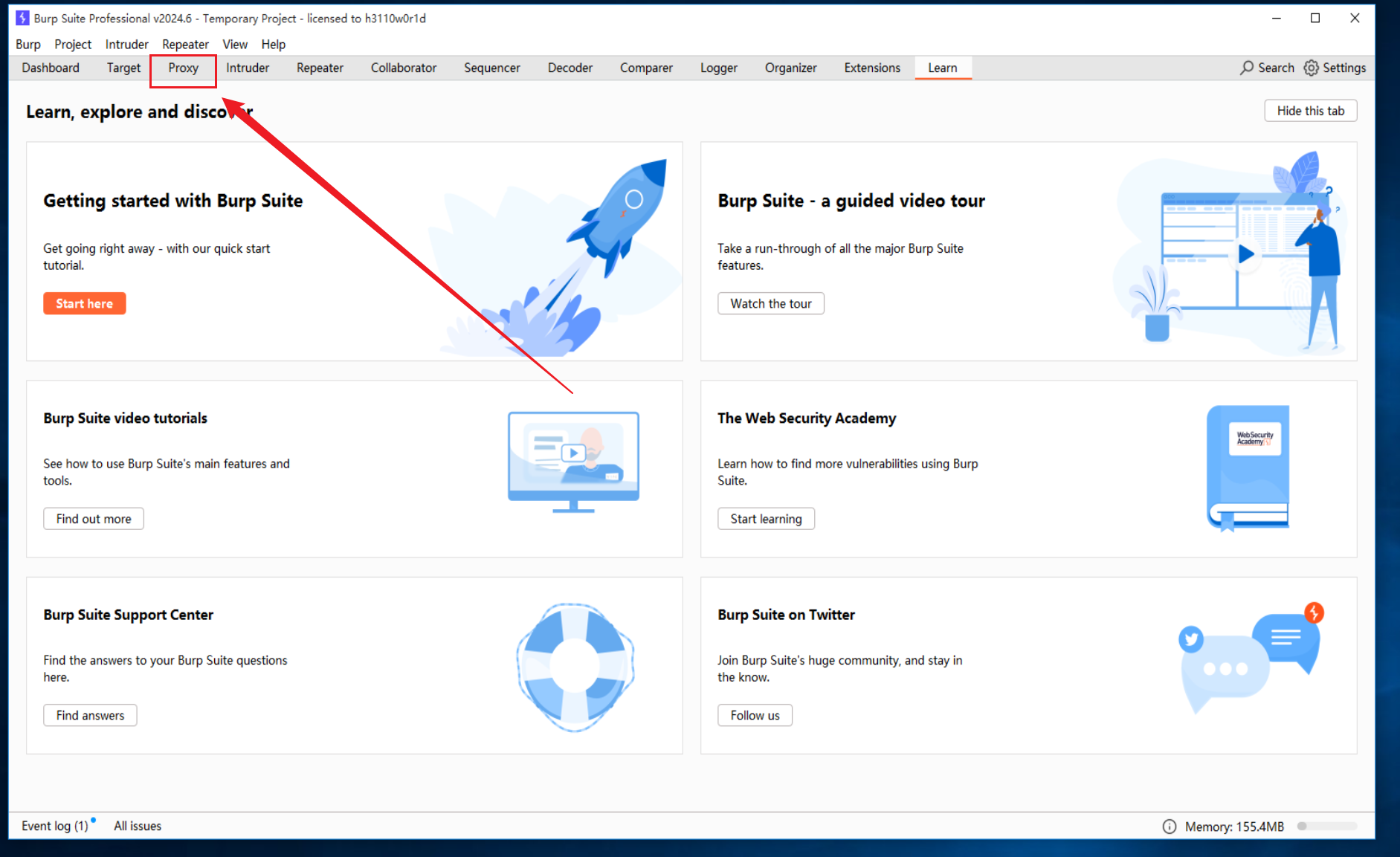Open the Intruder menu in menu bar
The width and height of the screenshot is (1400, 857).
point(127,45)
